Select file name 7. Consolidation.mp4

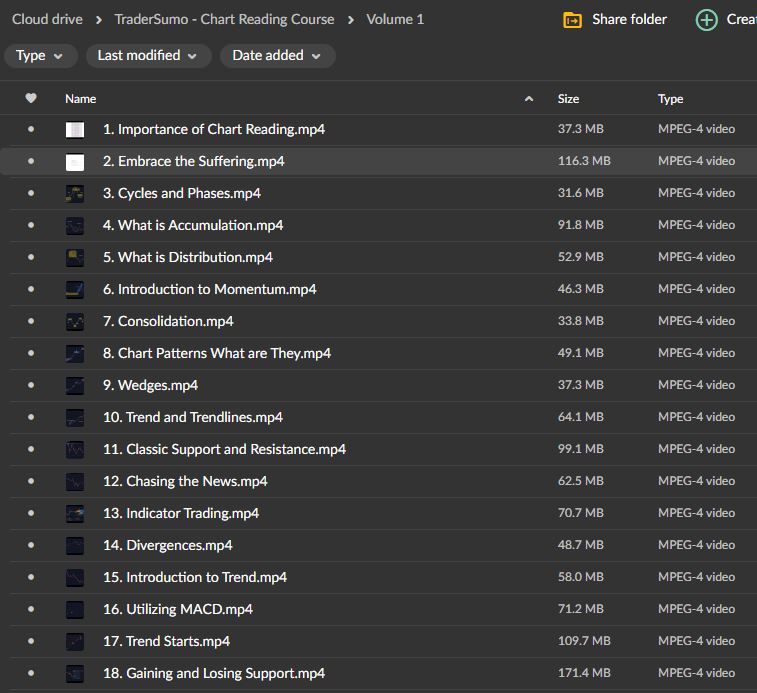pos(168,321)
